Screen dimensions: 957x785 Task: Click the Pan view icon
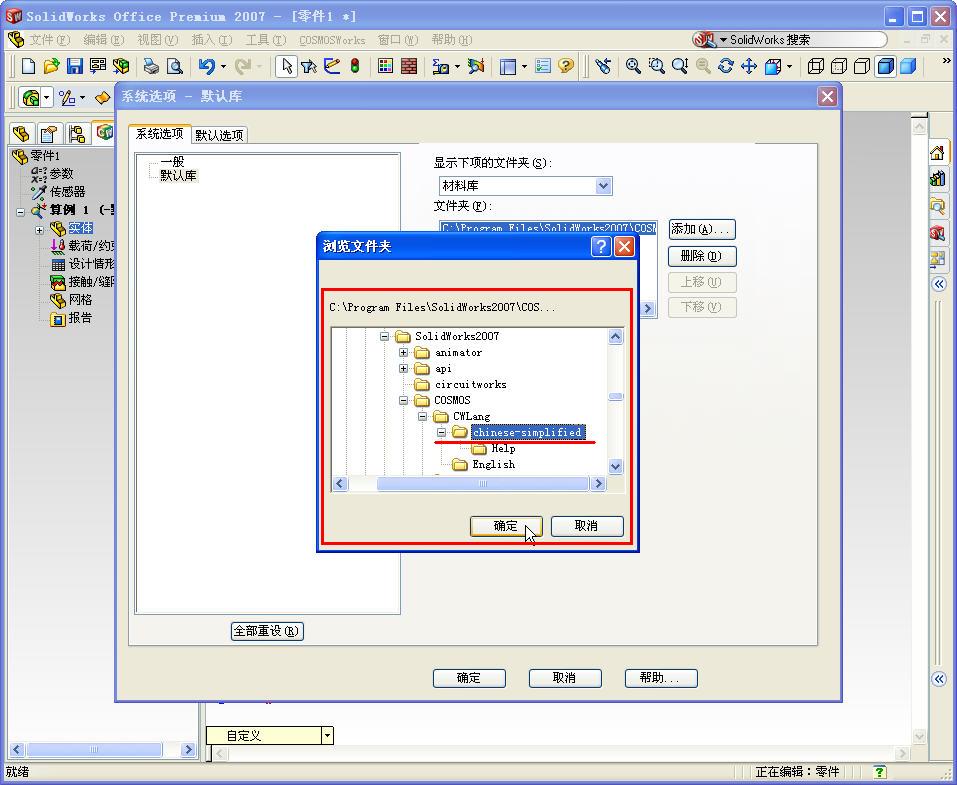[749, 66]
